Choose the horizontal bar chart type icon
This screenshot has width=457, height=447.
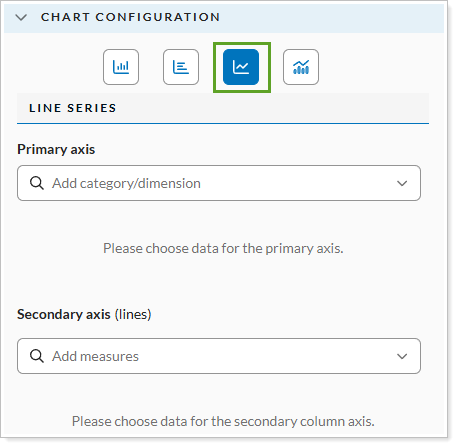click(181, 67)
